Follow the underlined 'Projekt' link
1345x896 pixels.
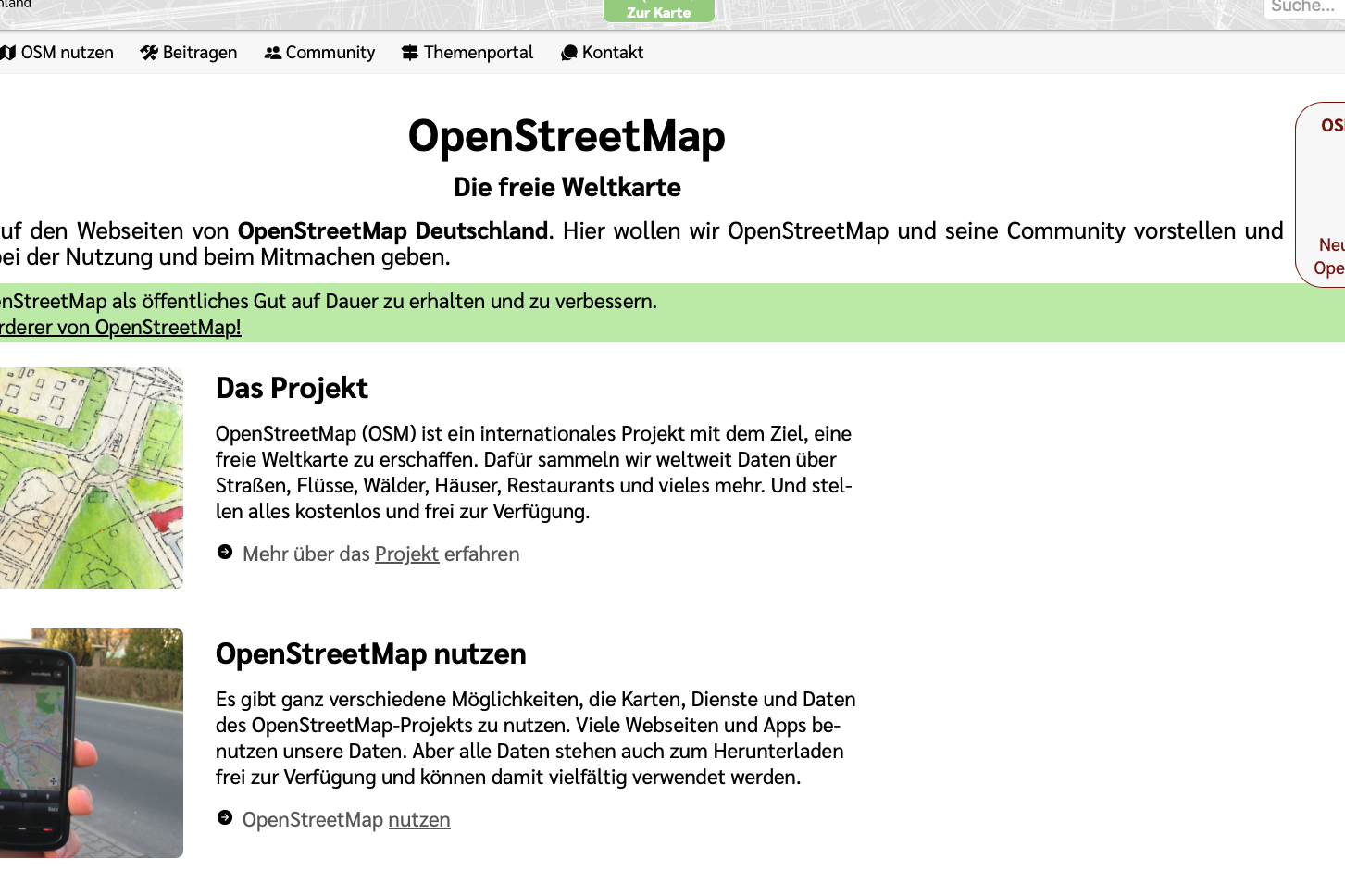[x=406, y=554]
